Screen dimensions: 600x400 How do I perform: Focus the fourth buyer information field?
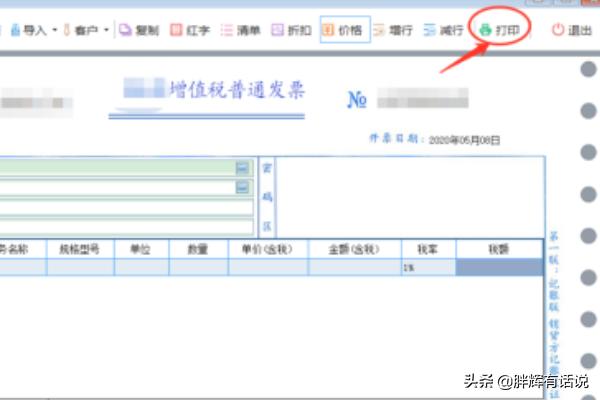[x=126, y=226]
